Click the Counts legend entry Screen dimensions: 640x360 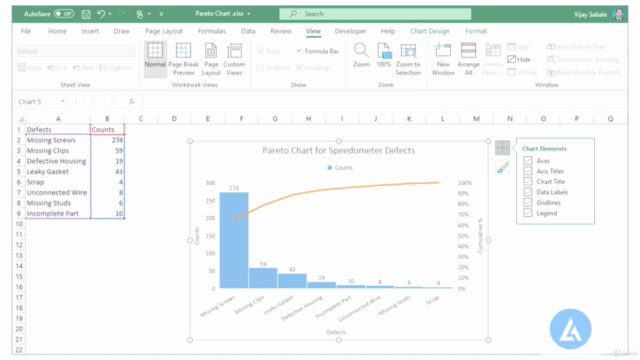point(340,168)
